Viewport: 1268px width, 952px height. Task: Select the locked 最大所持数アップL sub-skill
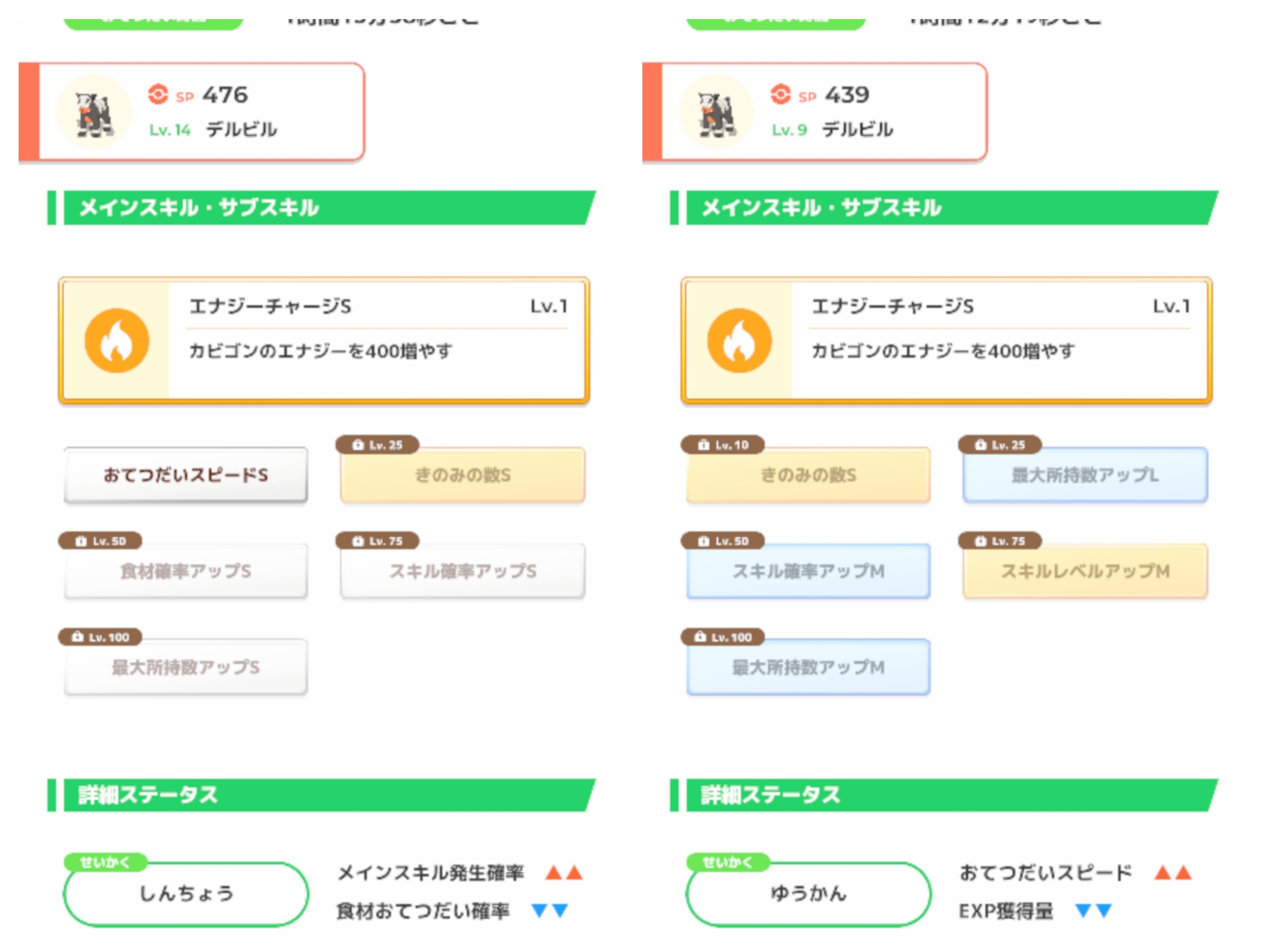[1085, 475]
